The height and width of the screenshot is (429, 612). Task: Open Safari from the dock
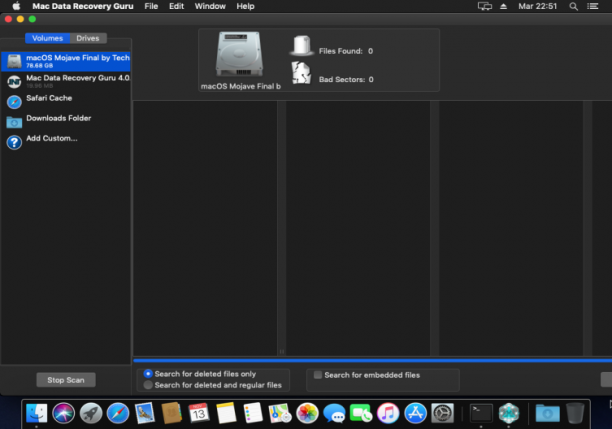[x=118, y=413]
